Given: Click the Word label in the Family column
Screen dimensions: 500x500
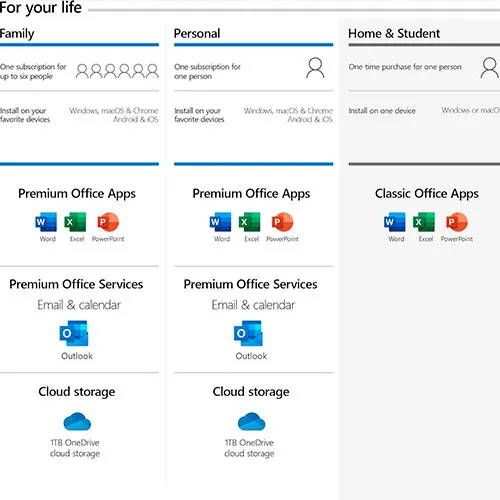Looking at the screenshot, I should click(48, 239).
